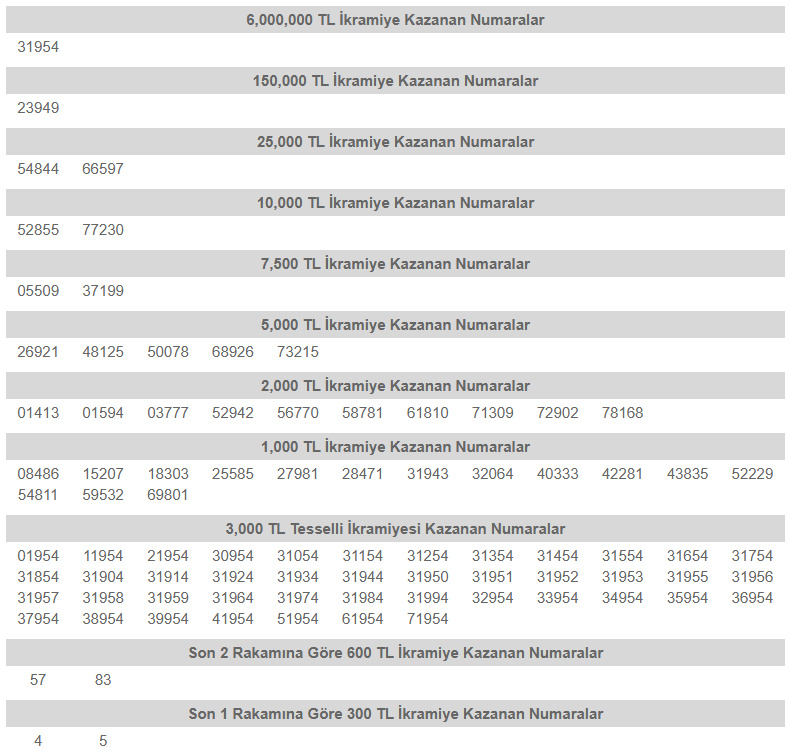Click the 10,000 TL İkramiye header
This screenshot has height=756, width=790.
(x=395, y=203)
